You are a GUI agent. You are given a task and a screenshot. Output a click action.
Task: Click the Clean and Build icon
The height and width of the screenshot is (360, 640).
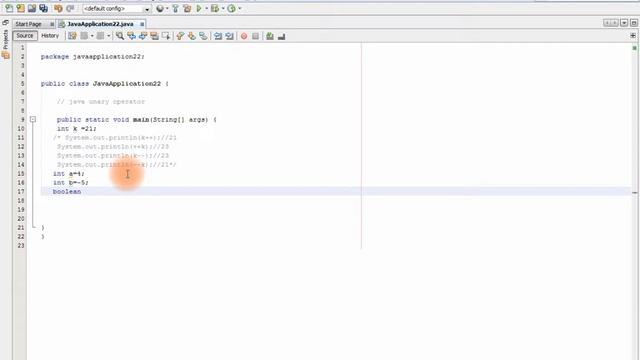(x=187, y=9)
